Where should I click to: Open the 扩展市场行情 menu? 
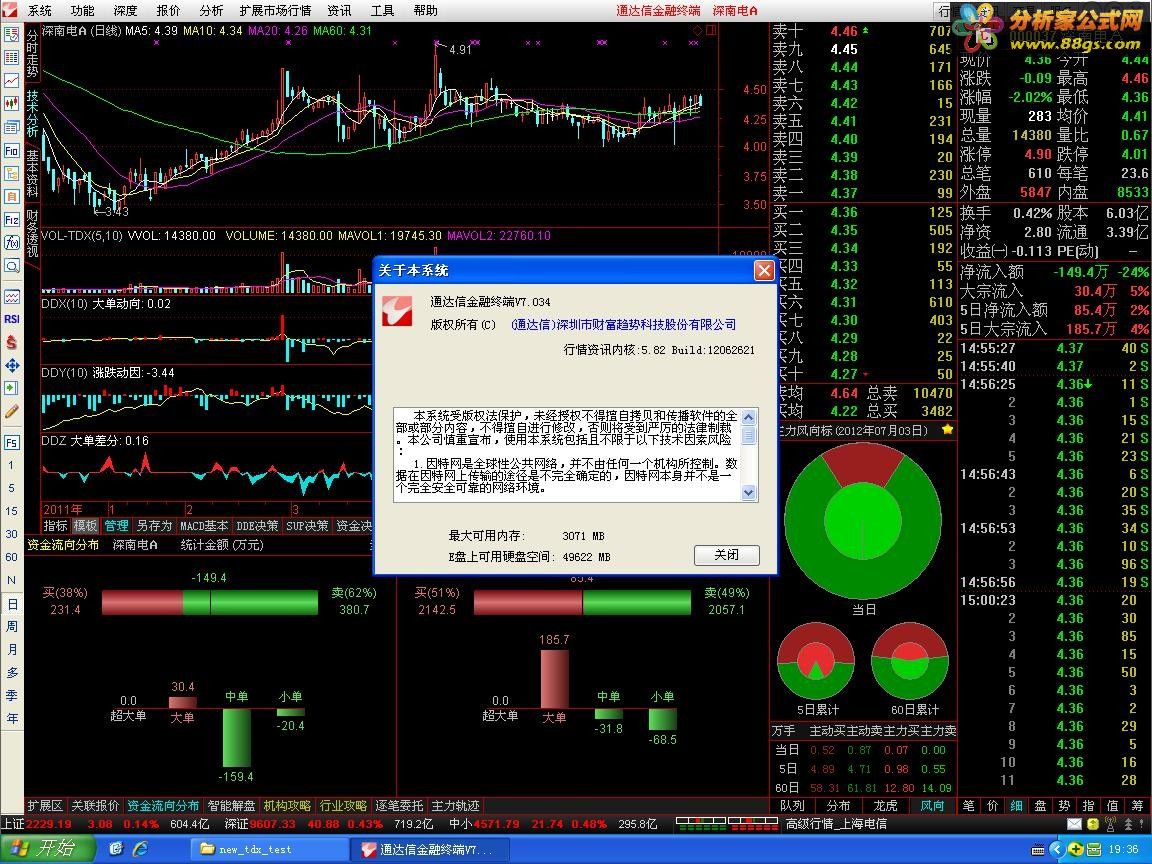[x=276, y=10]
